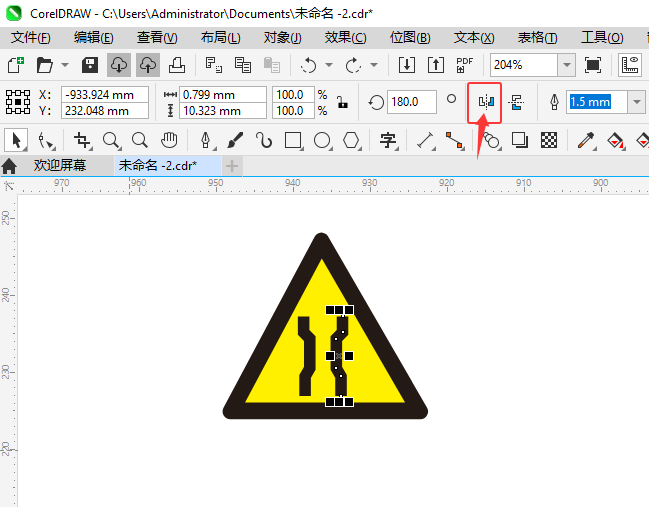Select the Shape tool
649x507 pixels.
click(x=46, y=140)
